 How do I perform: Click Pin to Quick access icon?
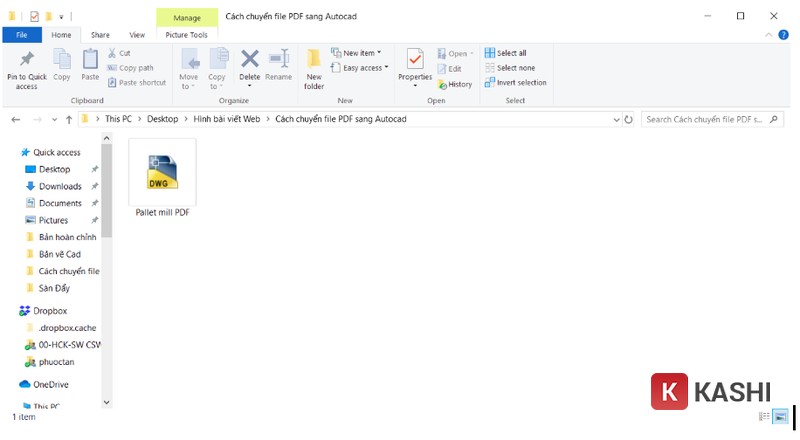27,60
